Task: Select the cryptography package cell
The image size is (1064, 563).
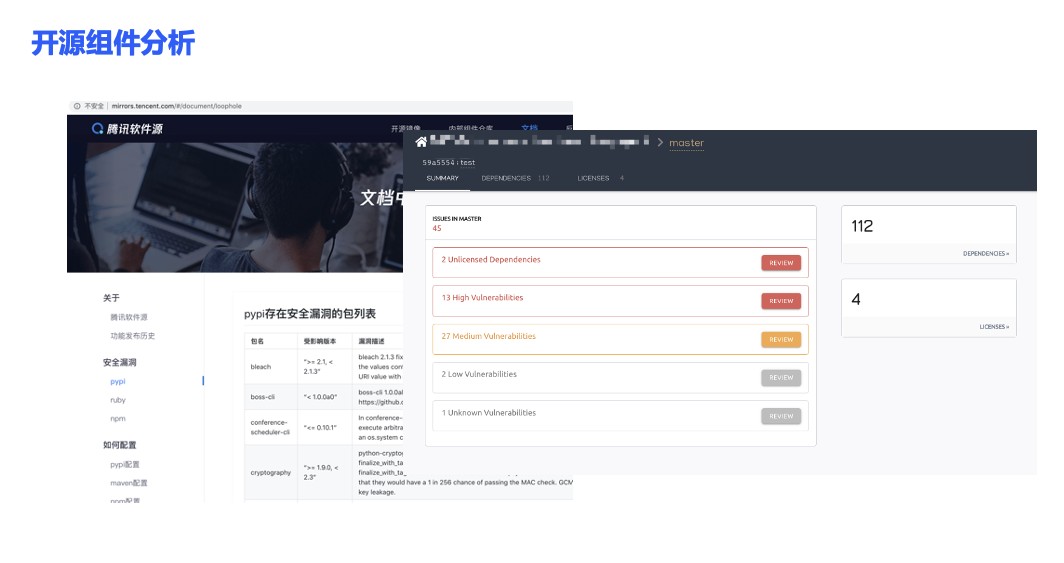Action: tap(271, 473)
